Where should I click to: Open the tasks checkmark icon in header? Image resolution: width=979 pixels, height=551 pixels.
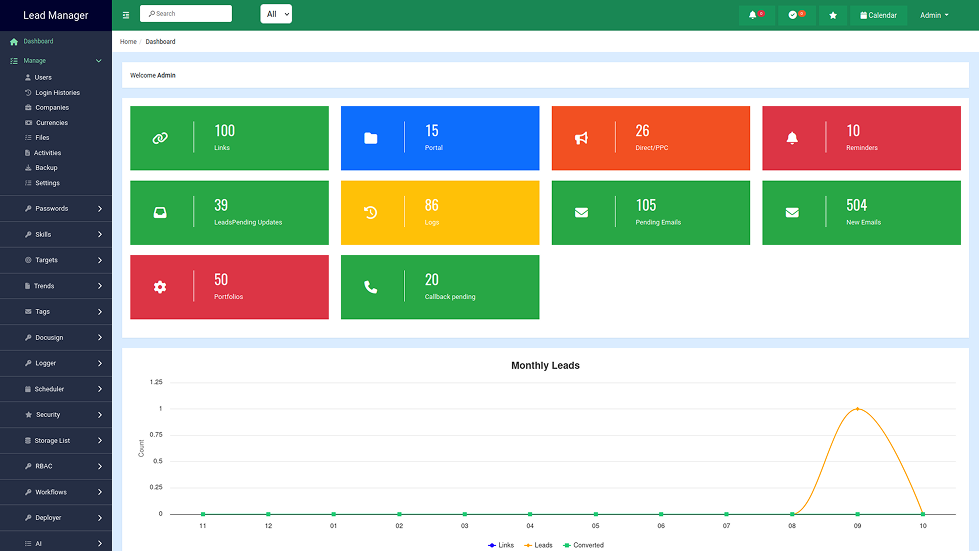[x=794, y=15]
